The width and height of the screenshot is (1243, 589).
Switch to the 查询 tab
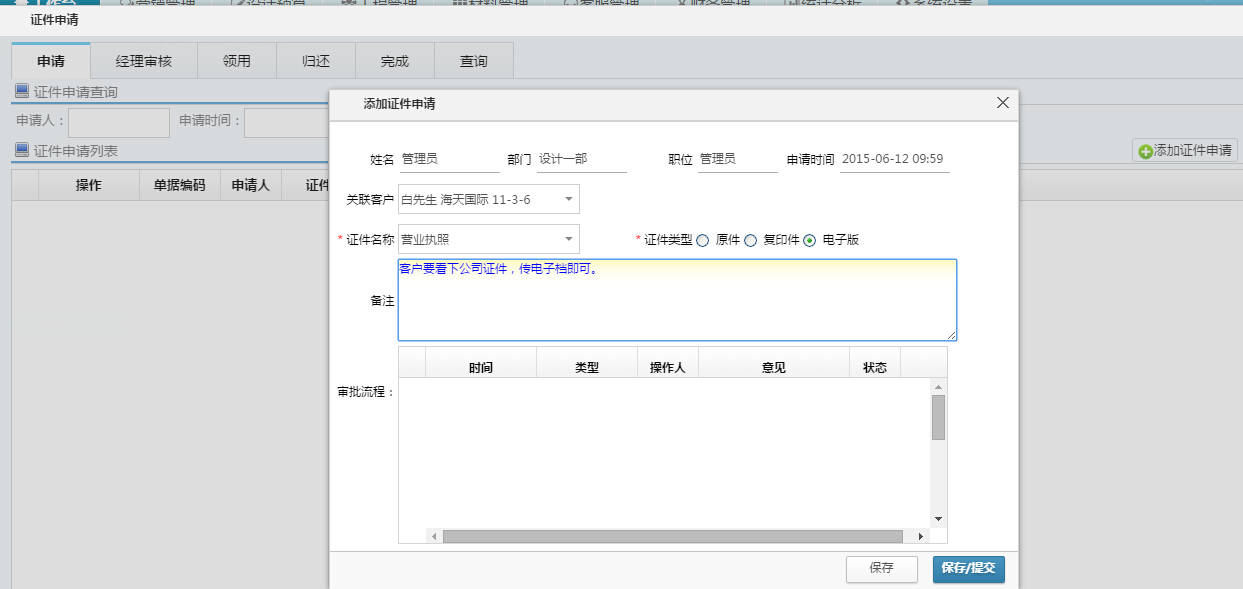473,60
